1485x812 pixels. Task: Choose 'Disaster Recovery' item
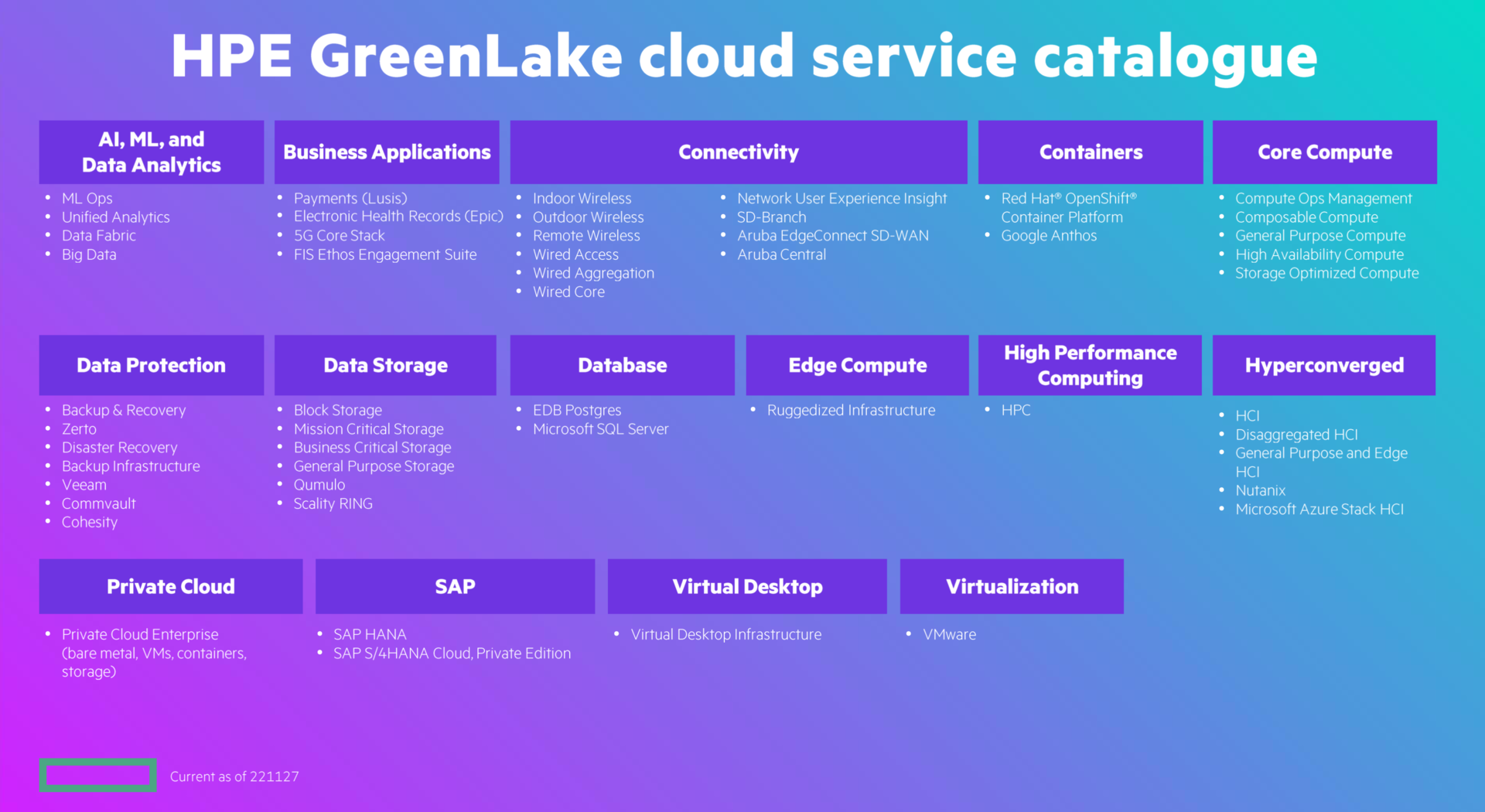tap(120, 448)
